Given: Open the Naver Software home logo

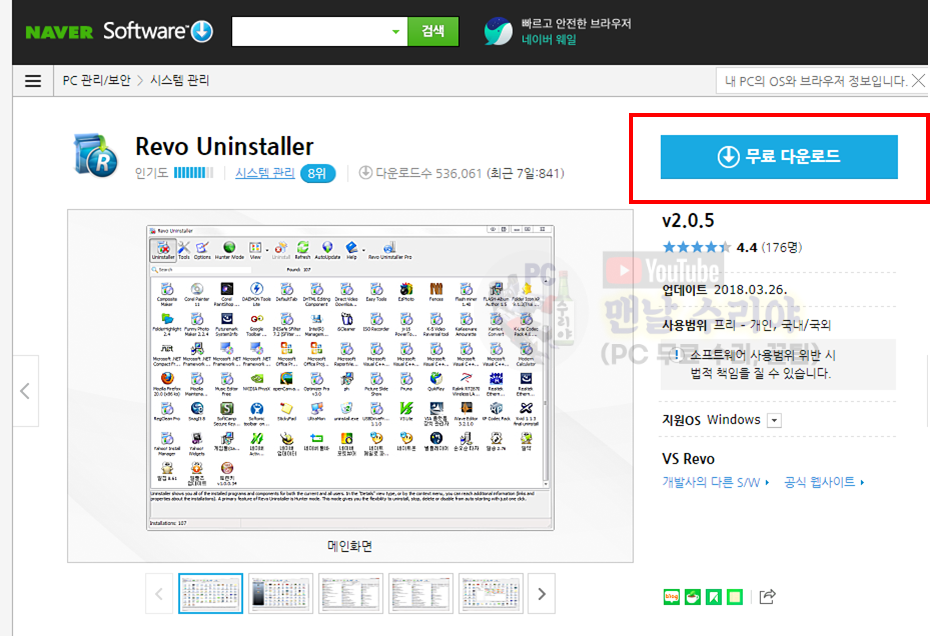Looking at the screenshot, I should 158,31.
